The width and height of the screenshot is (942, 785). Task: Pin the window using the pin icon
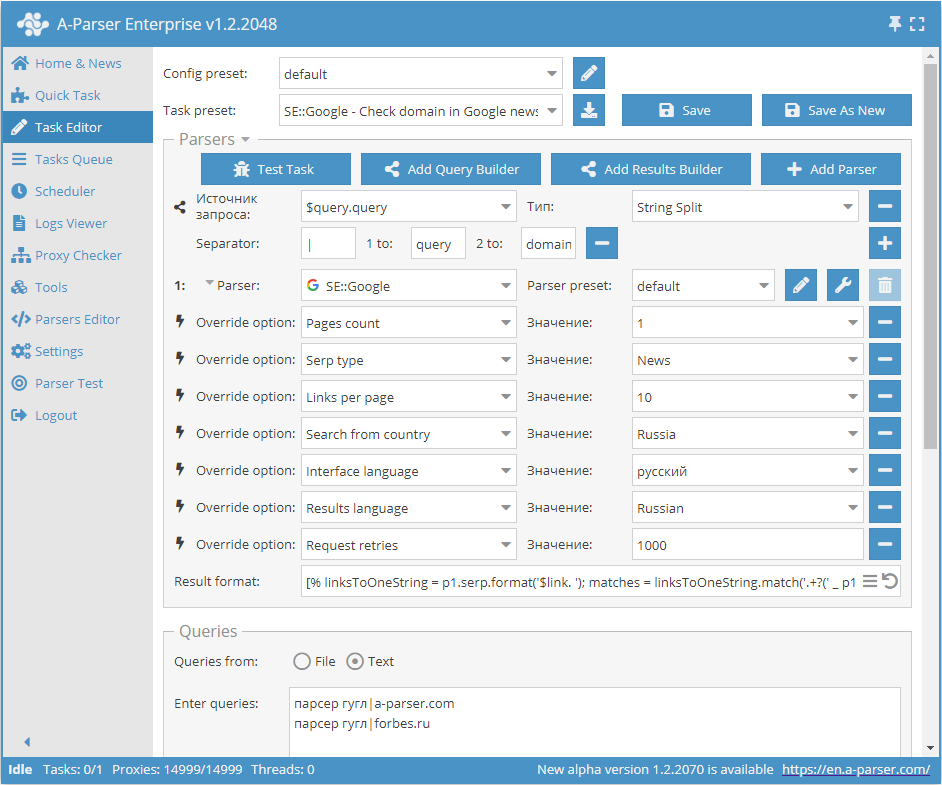click(x=895, y=24)
